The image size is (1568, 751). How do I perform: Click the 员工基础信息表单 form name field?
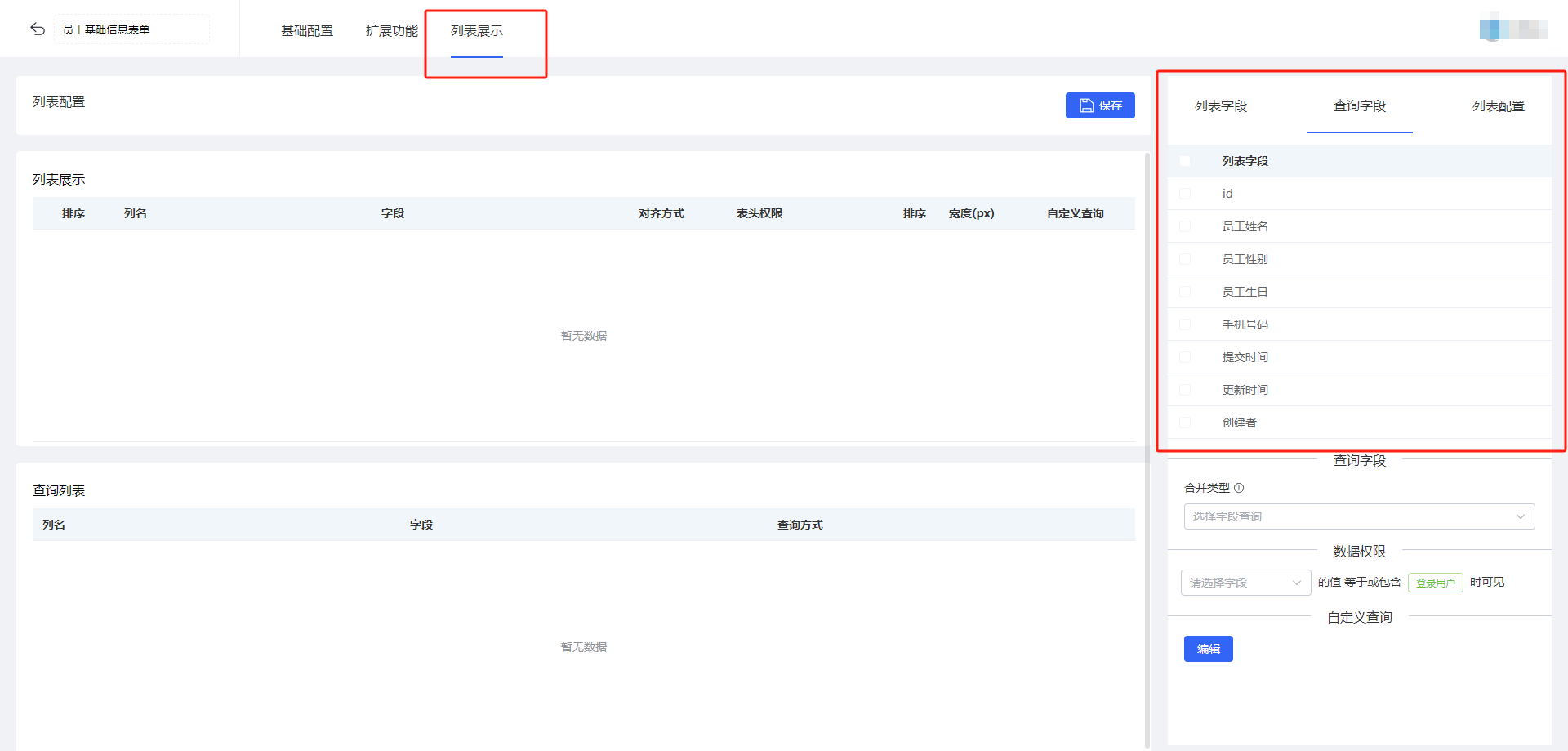(131, 29)
